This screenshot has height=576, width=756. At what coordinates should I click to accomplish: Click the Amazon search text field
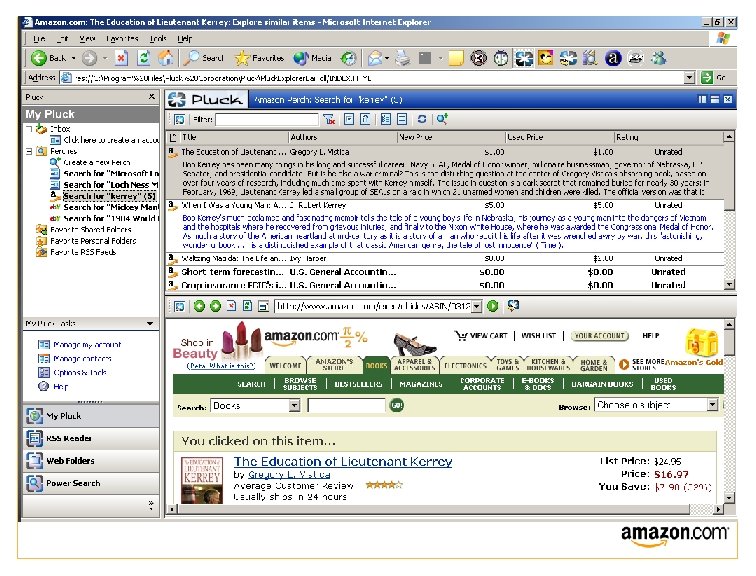tap(346, 405)
